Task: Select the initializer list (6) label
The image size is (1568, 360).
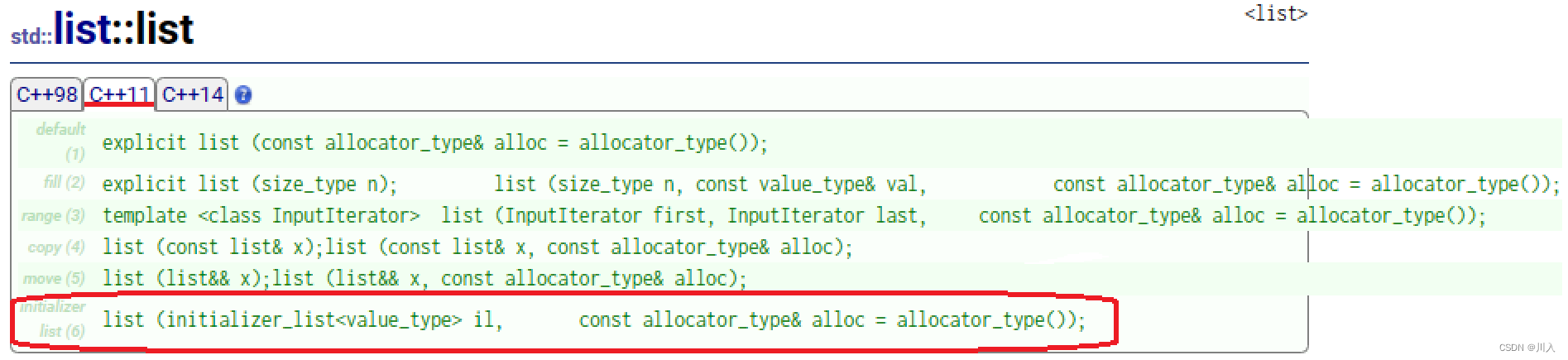Action: click(53, 319)
